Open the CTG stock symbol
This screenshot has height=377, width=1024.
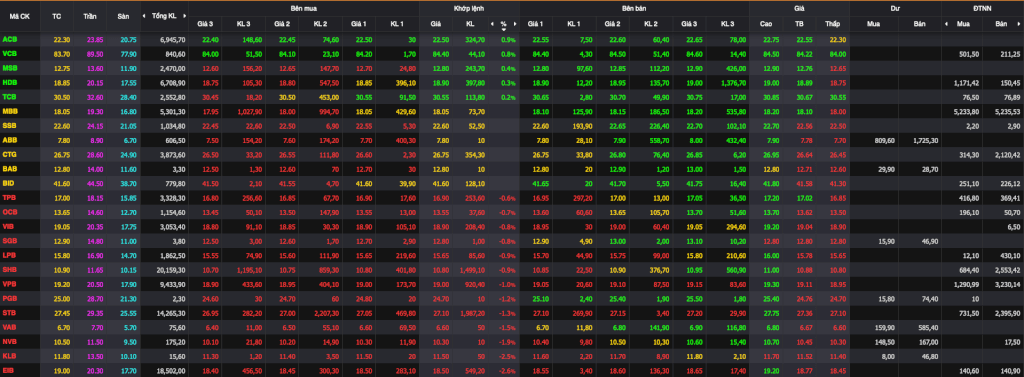click(10, 154)
